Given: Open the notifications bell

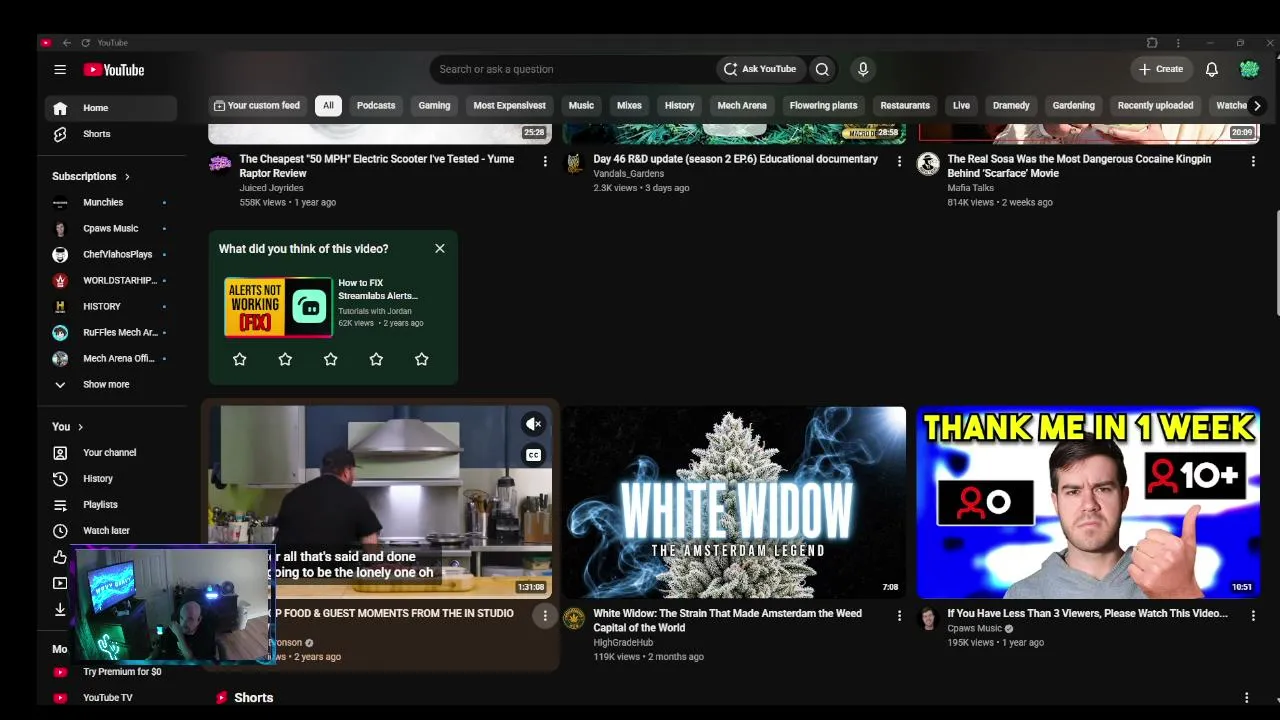Looking at the screenshot, I should click(x=1211, y=69).
